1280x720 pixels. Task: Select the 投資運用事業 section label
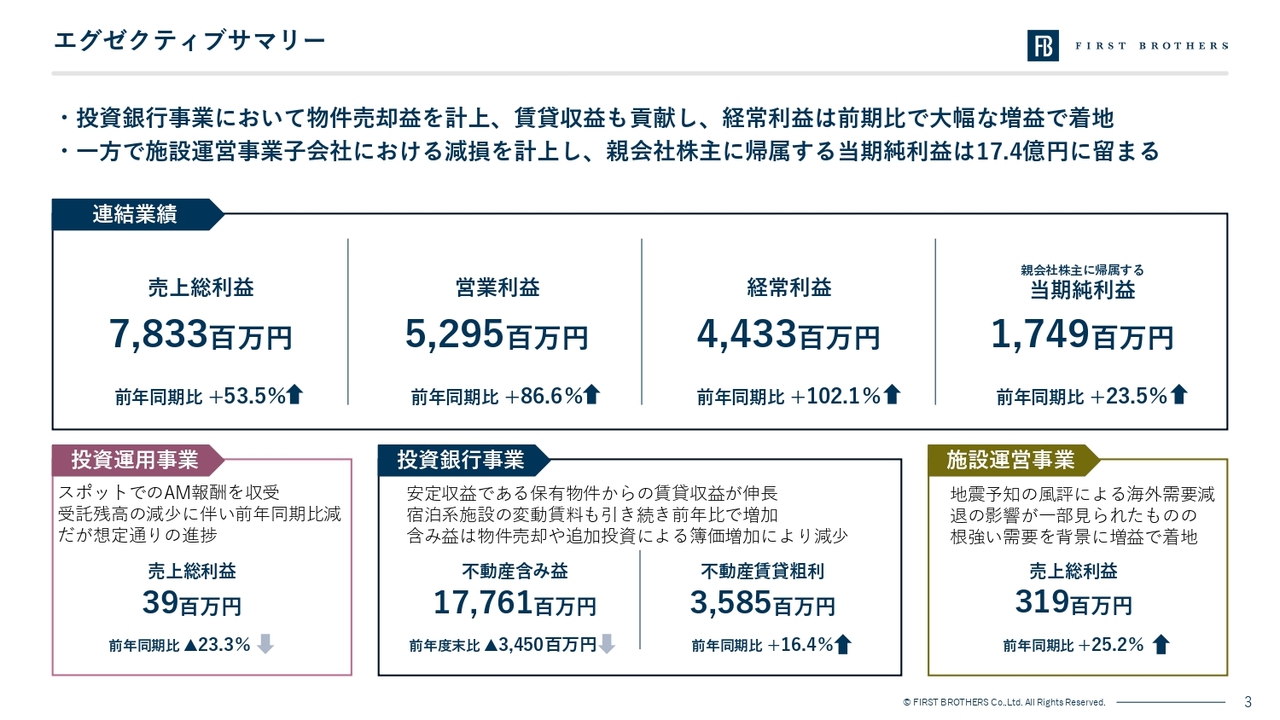pos(134,460)
